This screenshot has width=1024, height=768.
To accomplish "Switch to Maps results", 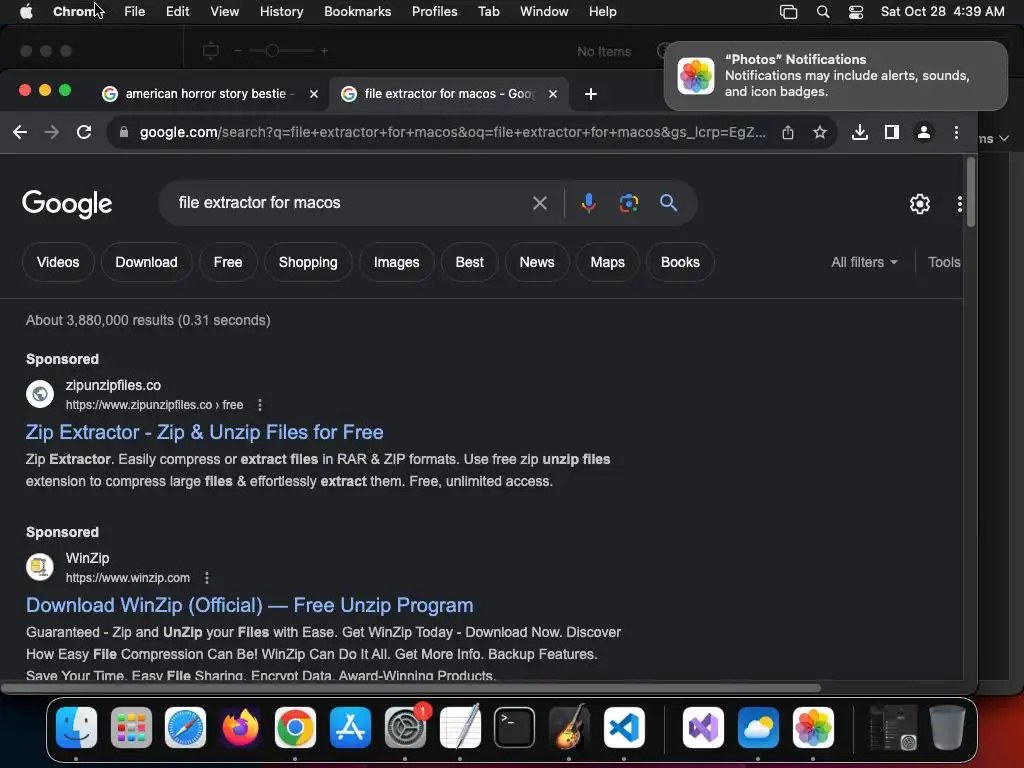I will click(x=607, y=263).
